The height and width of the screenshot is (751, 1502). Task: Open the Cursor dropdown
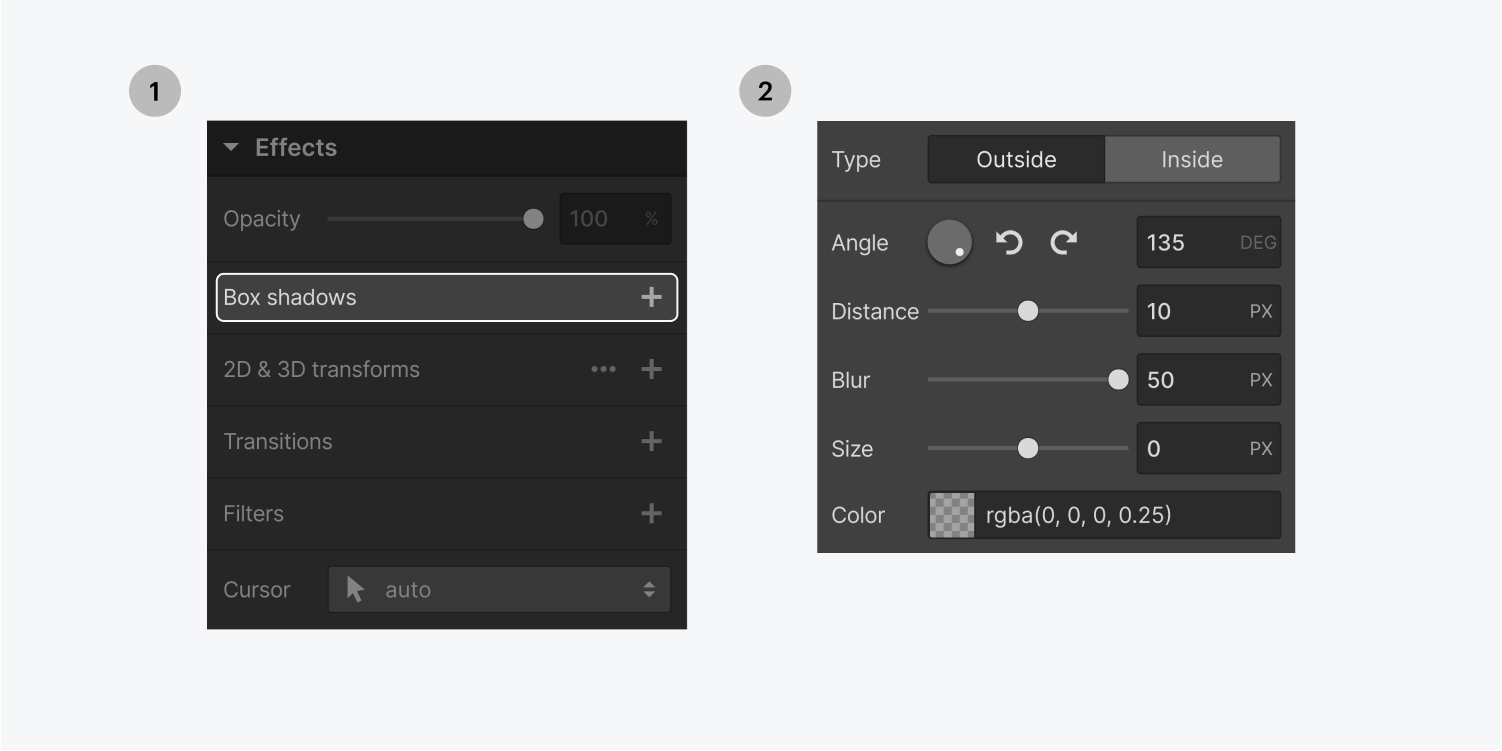tap(498, 589)
